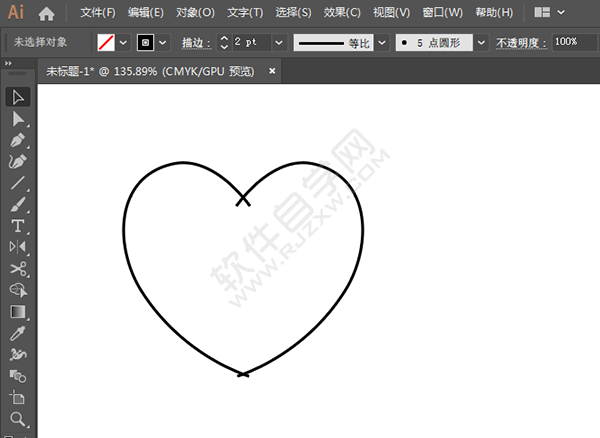Select the Curvature tool
Image resolution: width=600 pixels, height=438 pixels.
pos(18,161)
